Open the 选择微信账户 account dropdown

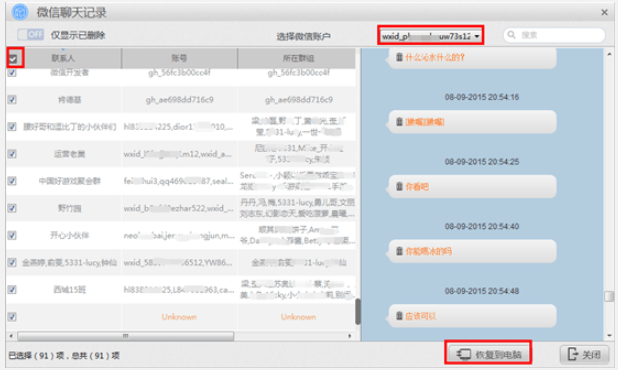[430, 36]
